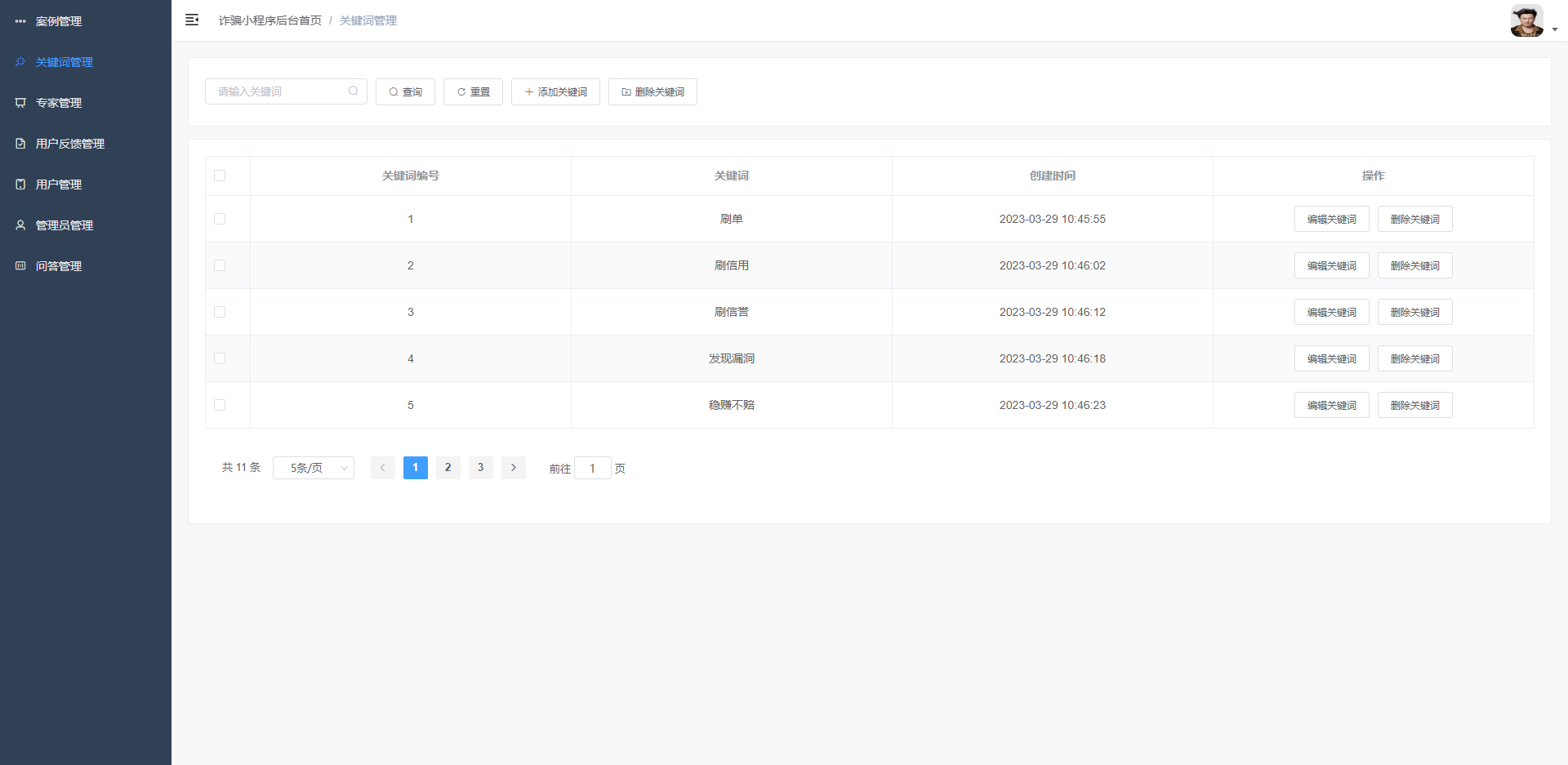Click the 添加关键词 button

click(x=555, y=92)
